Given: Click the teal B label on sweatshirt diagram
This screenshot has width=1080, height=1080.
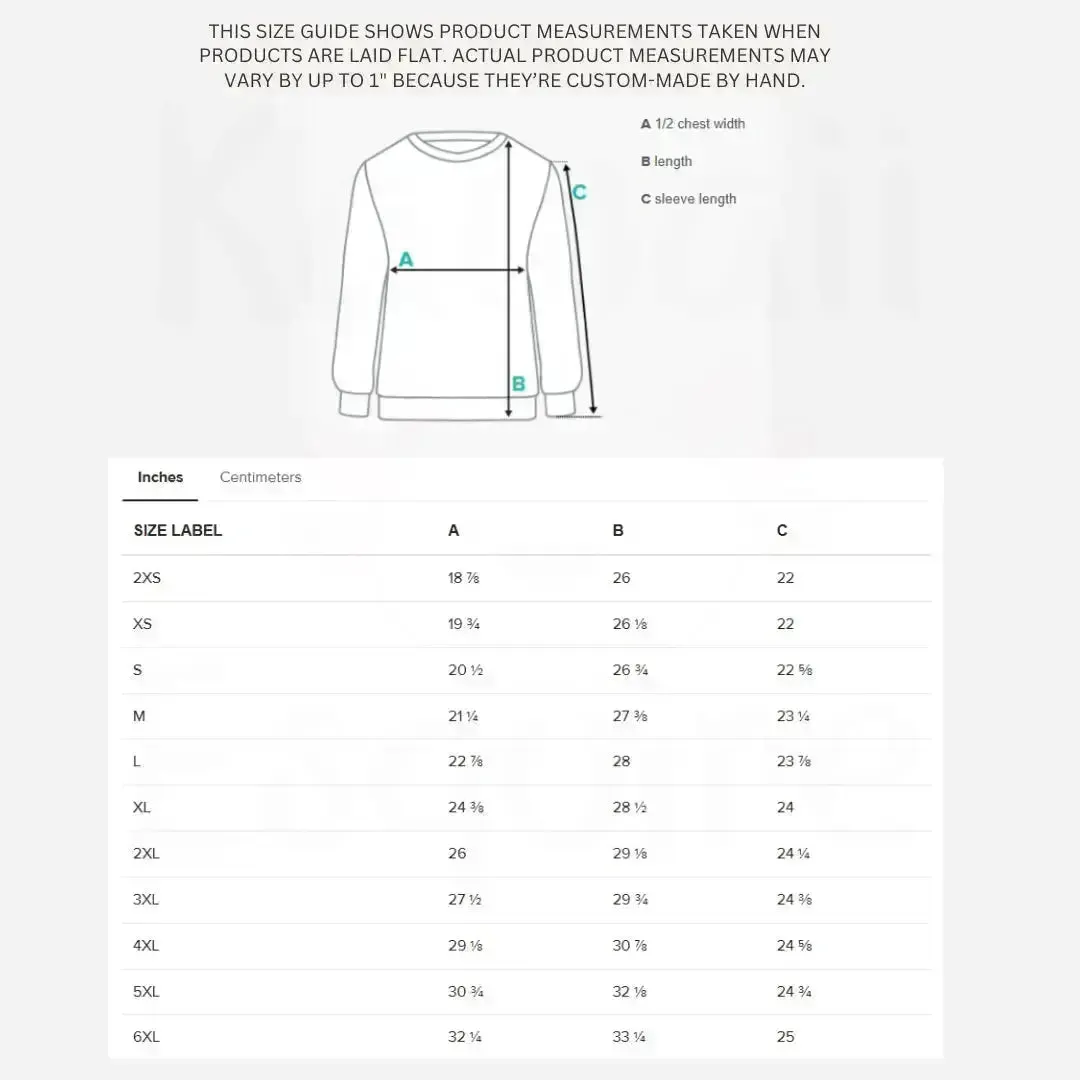Looking at the screenshot, I should [519, 384].
